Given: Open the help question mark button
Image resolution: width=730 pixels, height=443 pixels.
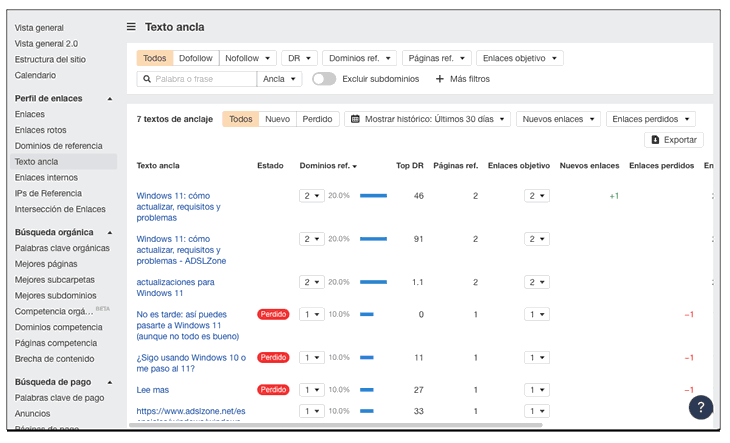Looking at the screenshot, I should (701, 407).
